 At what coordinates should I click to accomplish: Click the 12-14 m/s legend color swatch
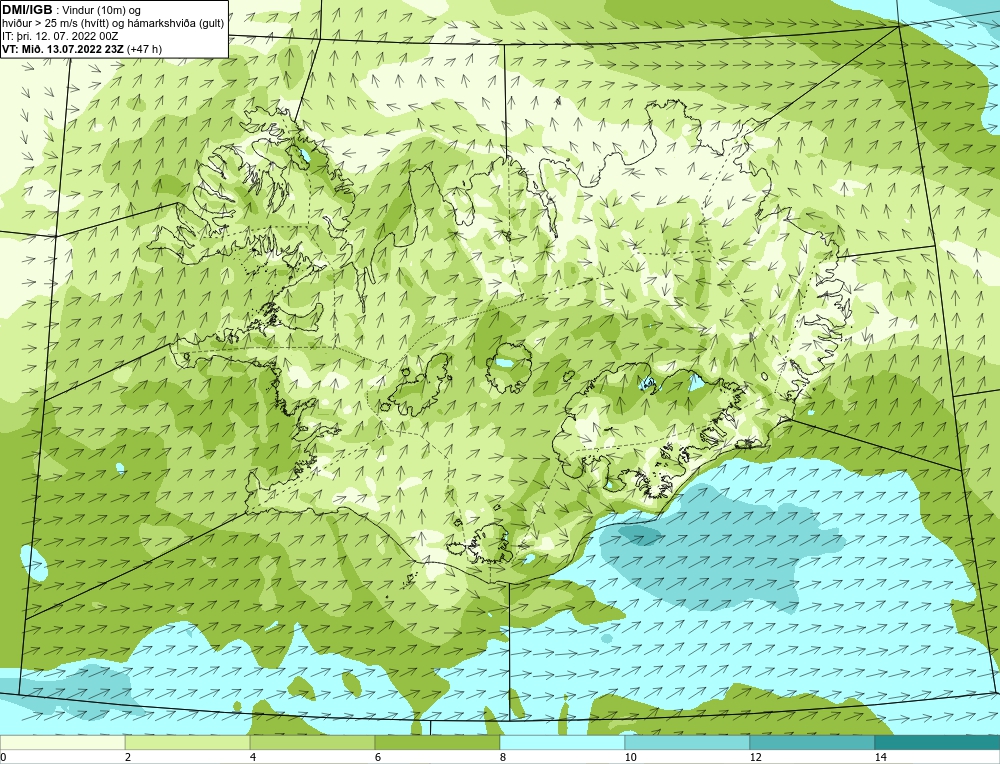pos(812,743)
